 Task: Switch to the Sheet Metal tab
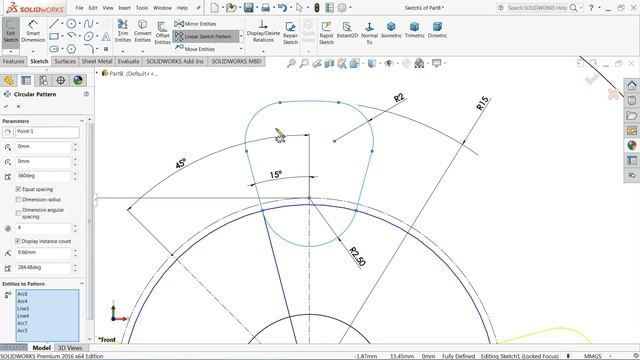97,61
